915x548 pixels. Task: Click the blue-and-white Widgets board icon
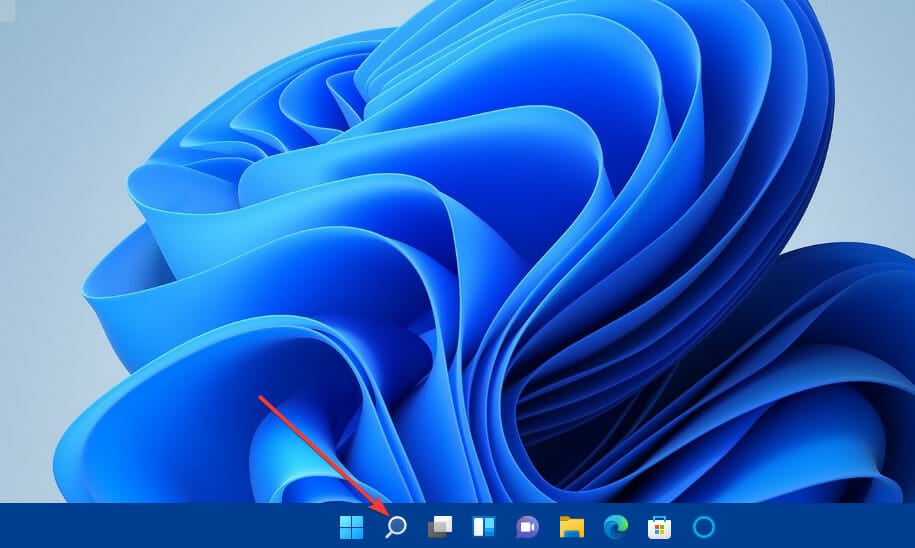coord(483,527)
